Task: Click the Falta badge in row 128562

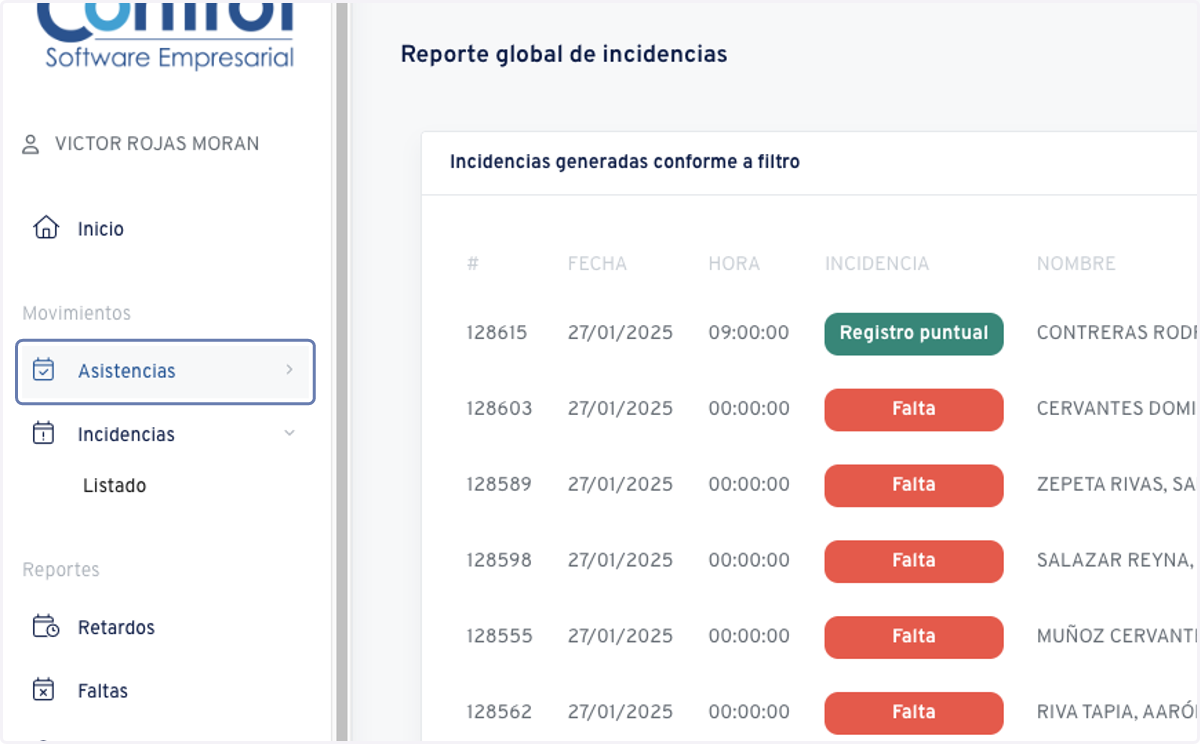Action: [x=914, y=713]
